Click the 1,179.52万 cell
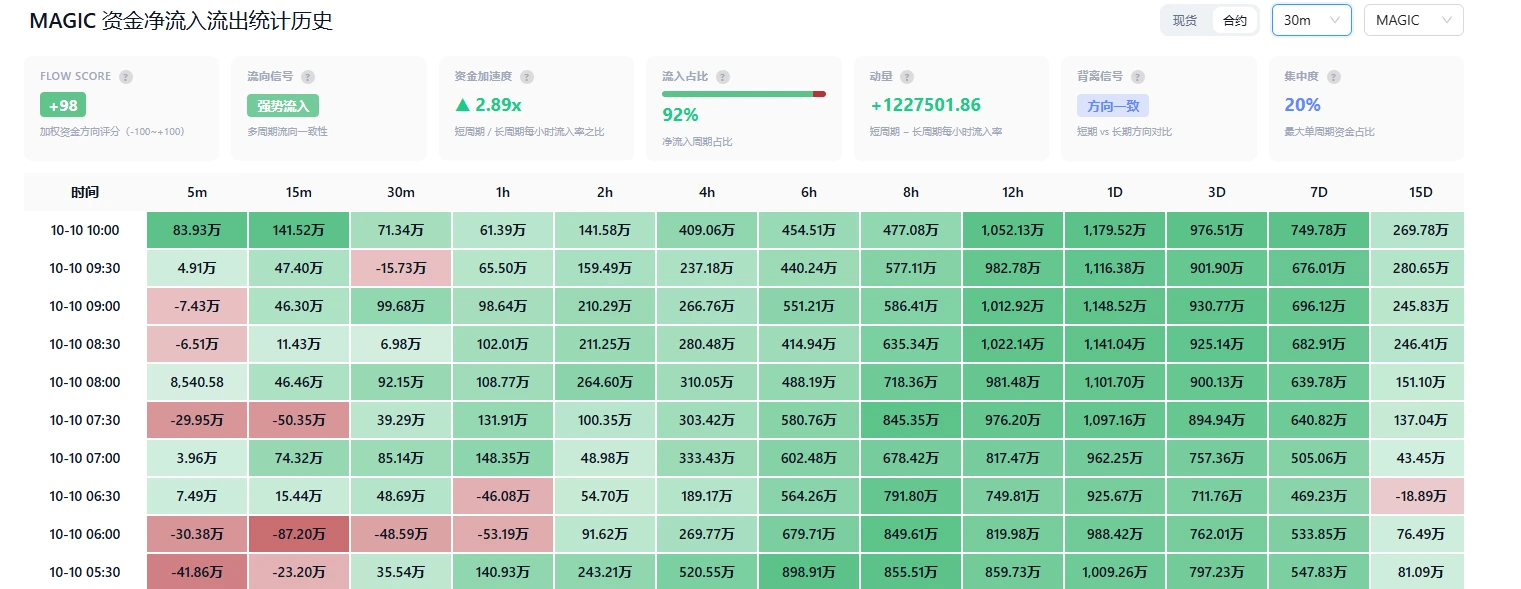The image size is (1521, 589). 1115,230
